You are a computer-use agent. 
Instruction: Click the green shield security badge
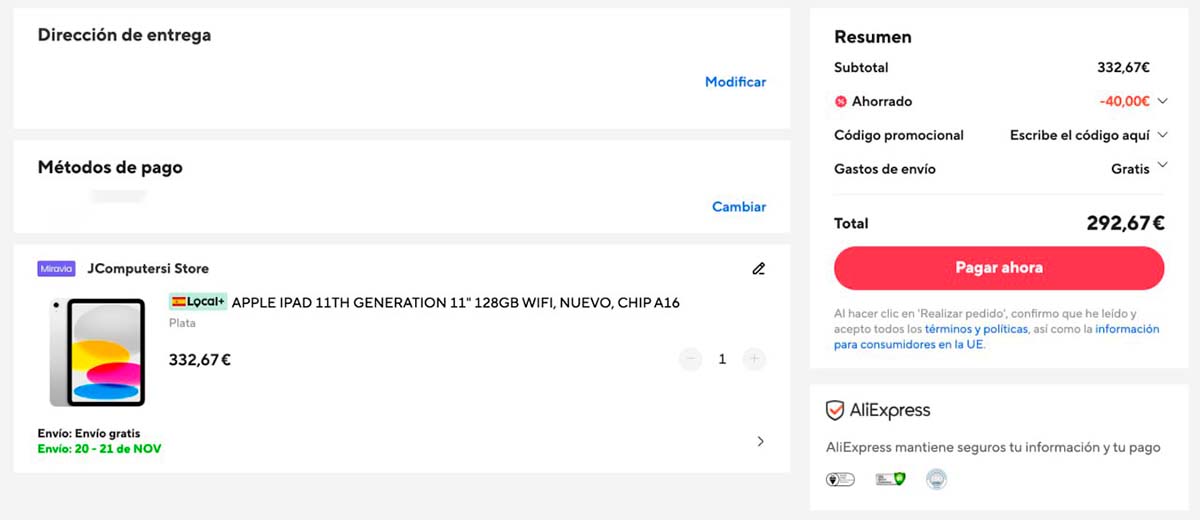pos(889,480)
